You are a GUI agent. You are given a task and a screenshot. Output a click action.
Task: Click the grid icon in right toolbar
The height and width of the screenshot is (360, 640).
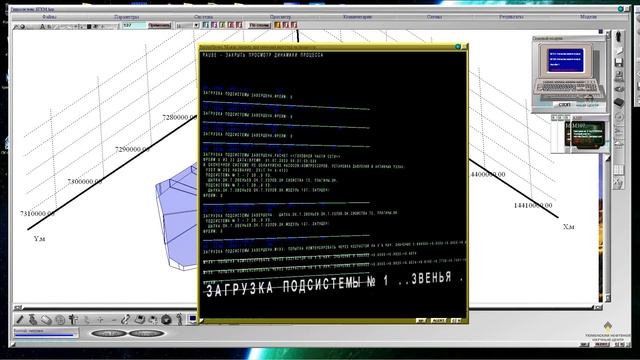tap(618, 169)
